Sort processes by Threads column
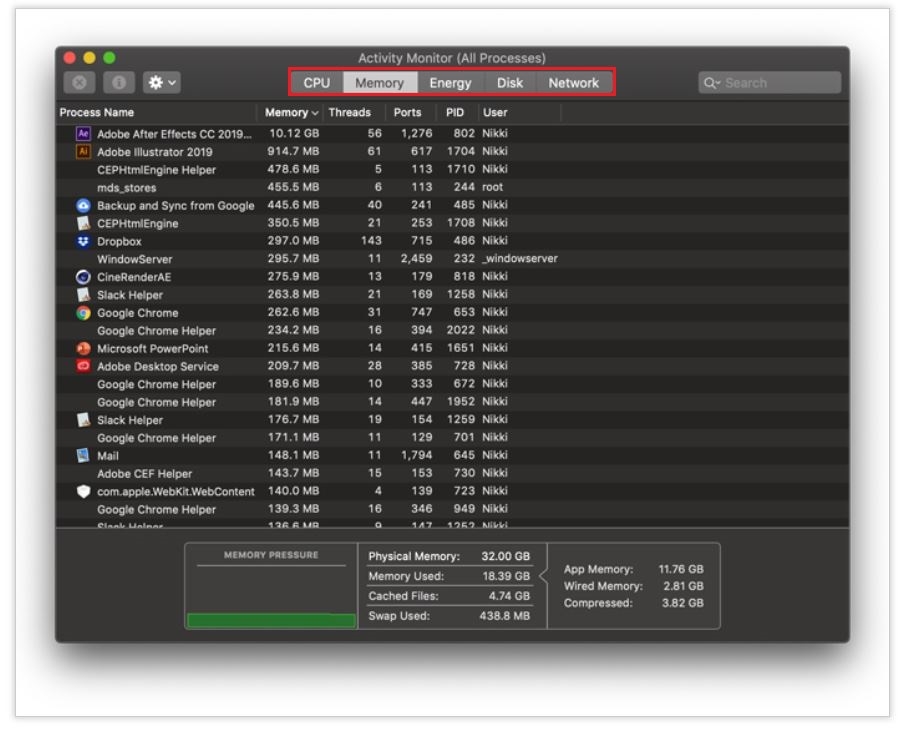Image resolution: width=898 pixels, height=735 pixels. 349,112
